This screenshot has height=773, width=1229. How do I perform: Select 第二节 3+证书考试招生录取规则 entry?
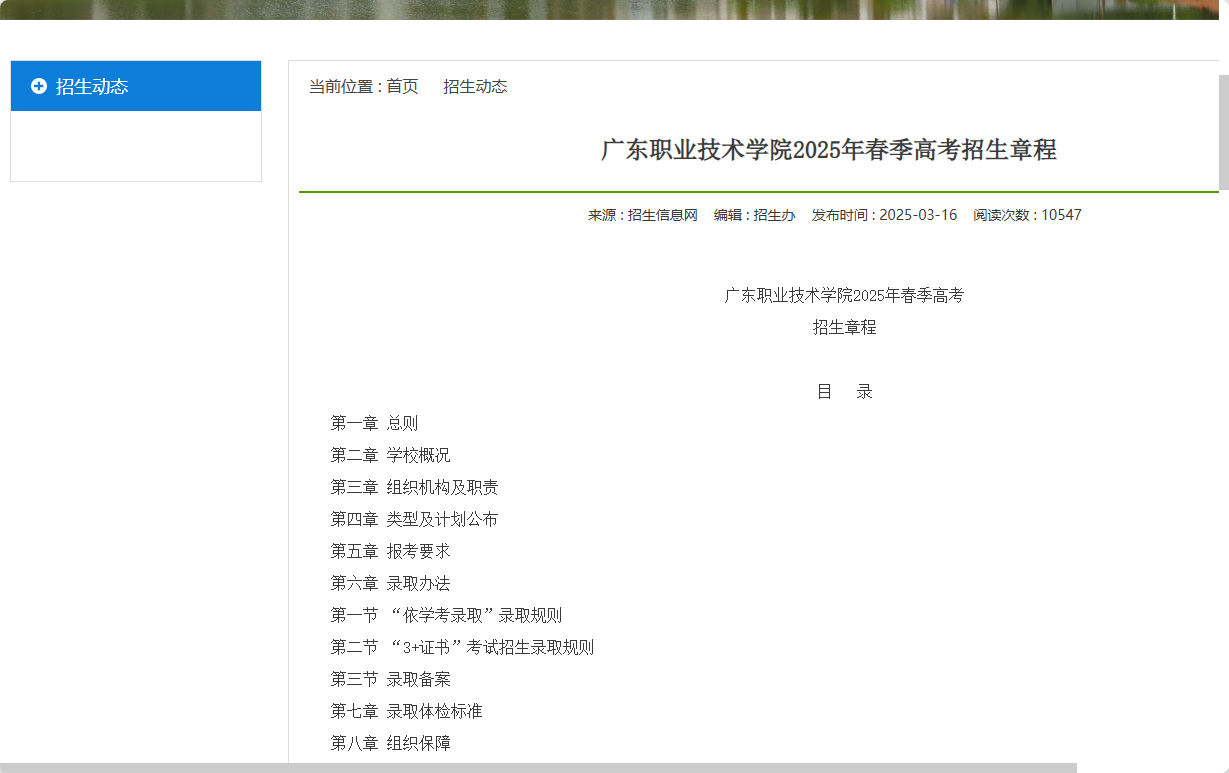pos(462,646)
